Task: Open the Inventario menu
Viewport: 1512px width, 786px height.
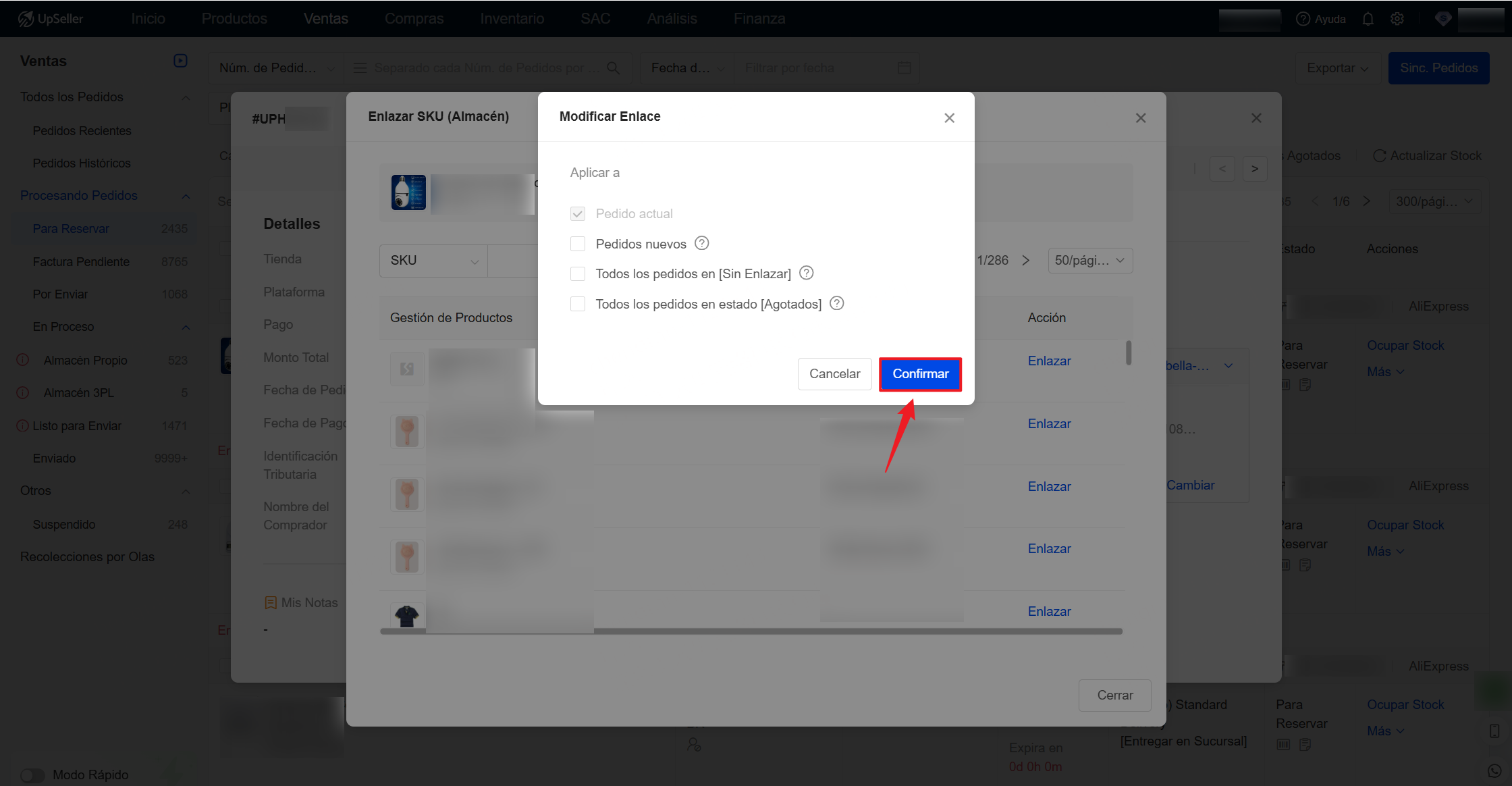Action: (x=512, y=19)
